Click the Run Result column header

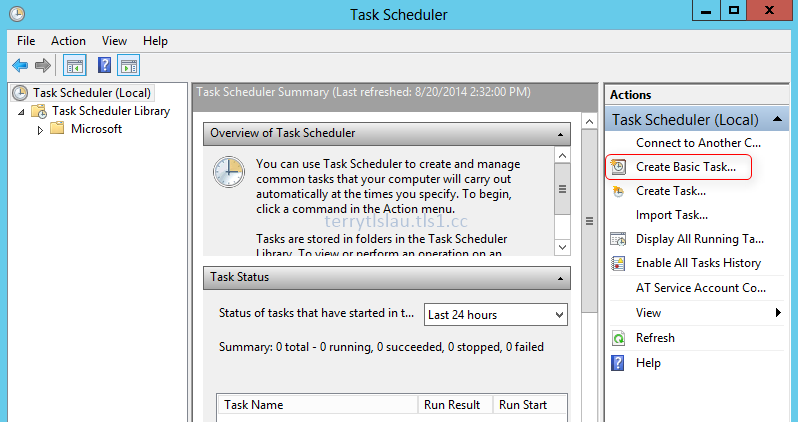coord(455,405)
